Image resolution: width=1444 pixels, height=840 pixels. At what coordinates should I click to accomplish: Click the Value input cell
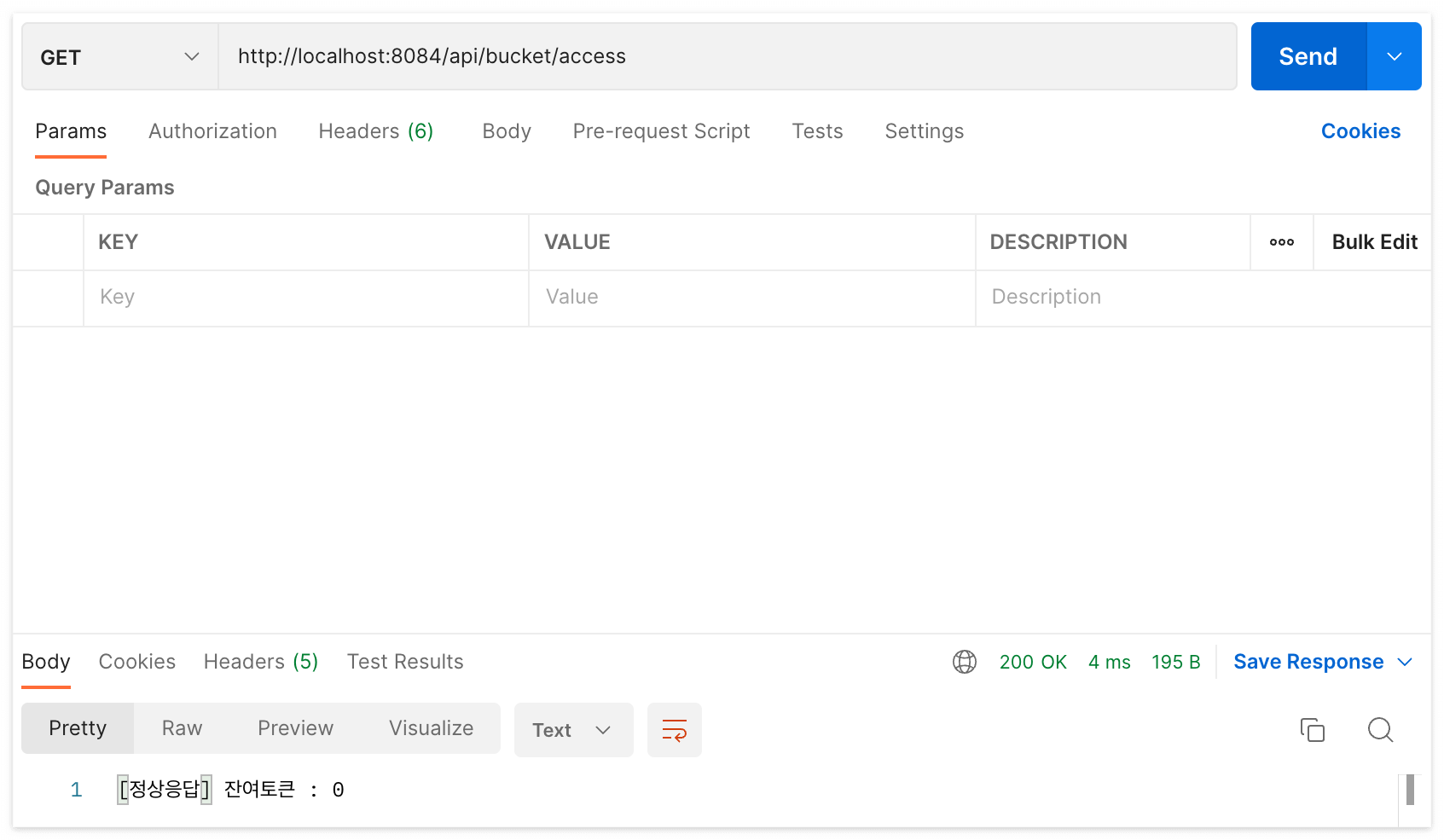click(752, 298)
